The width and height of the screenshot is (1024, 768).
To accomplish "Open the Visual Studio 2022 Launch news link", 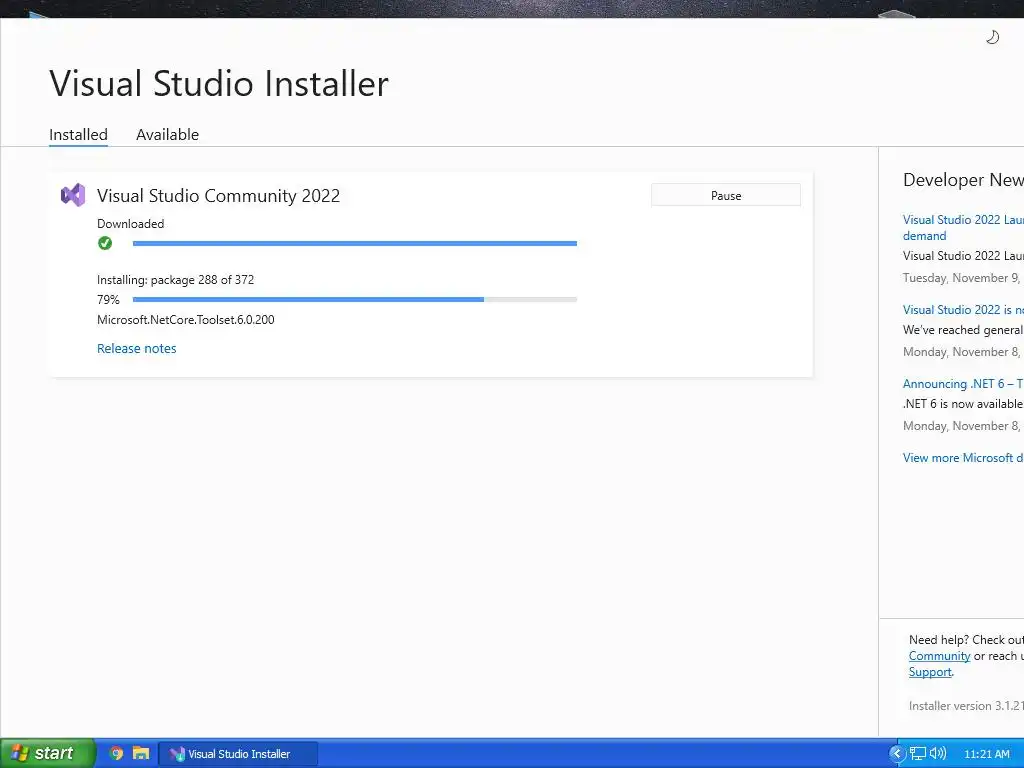I will 963,227.
